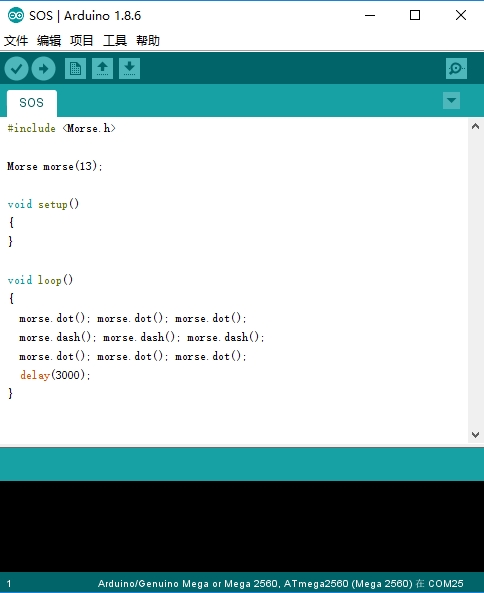The image size is (484, 593).
Task: Open the 项目 menu
Action: pyautogui.click(x=82, y=40)
